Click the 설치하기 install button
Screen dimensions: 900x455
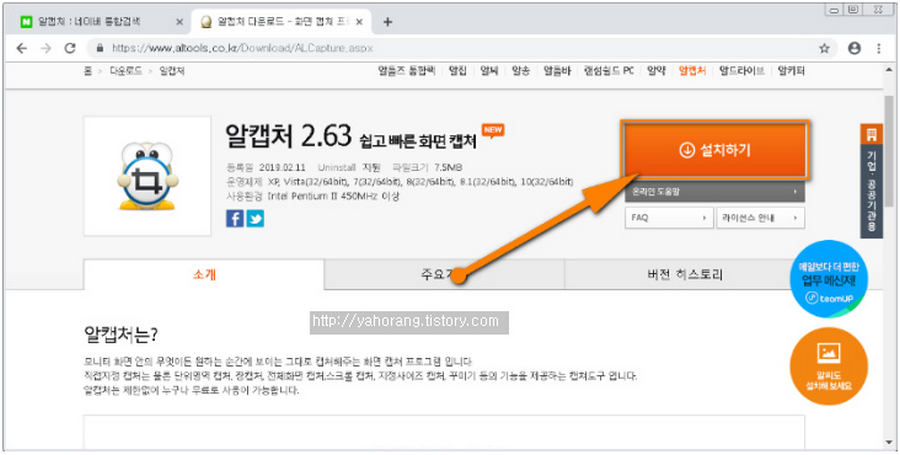pyautogui.click(x=715, y=150)
